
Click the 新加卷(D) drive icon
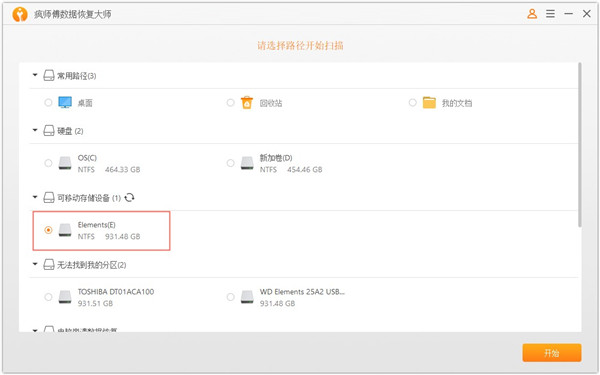[247, 163]
